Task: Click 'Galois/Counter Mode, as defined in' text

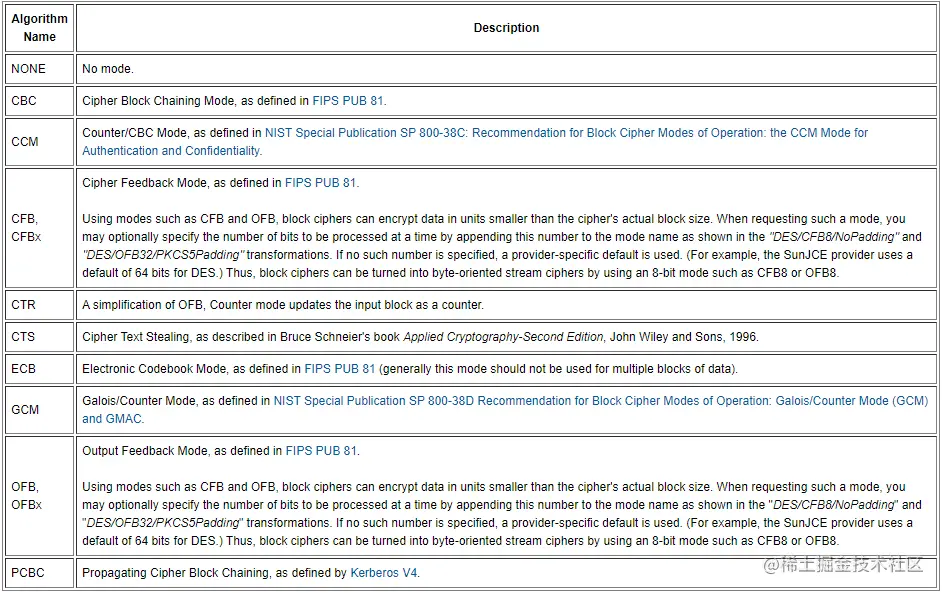Action: [176, 401]
